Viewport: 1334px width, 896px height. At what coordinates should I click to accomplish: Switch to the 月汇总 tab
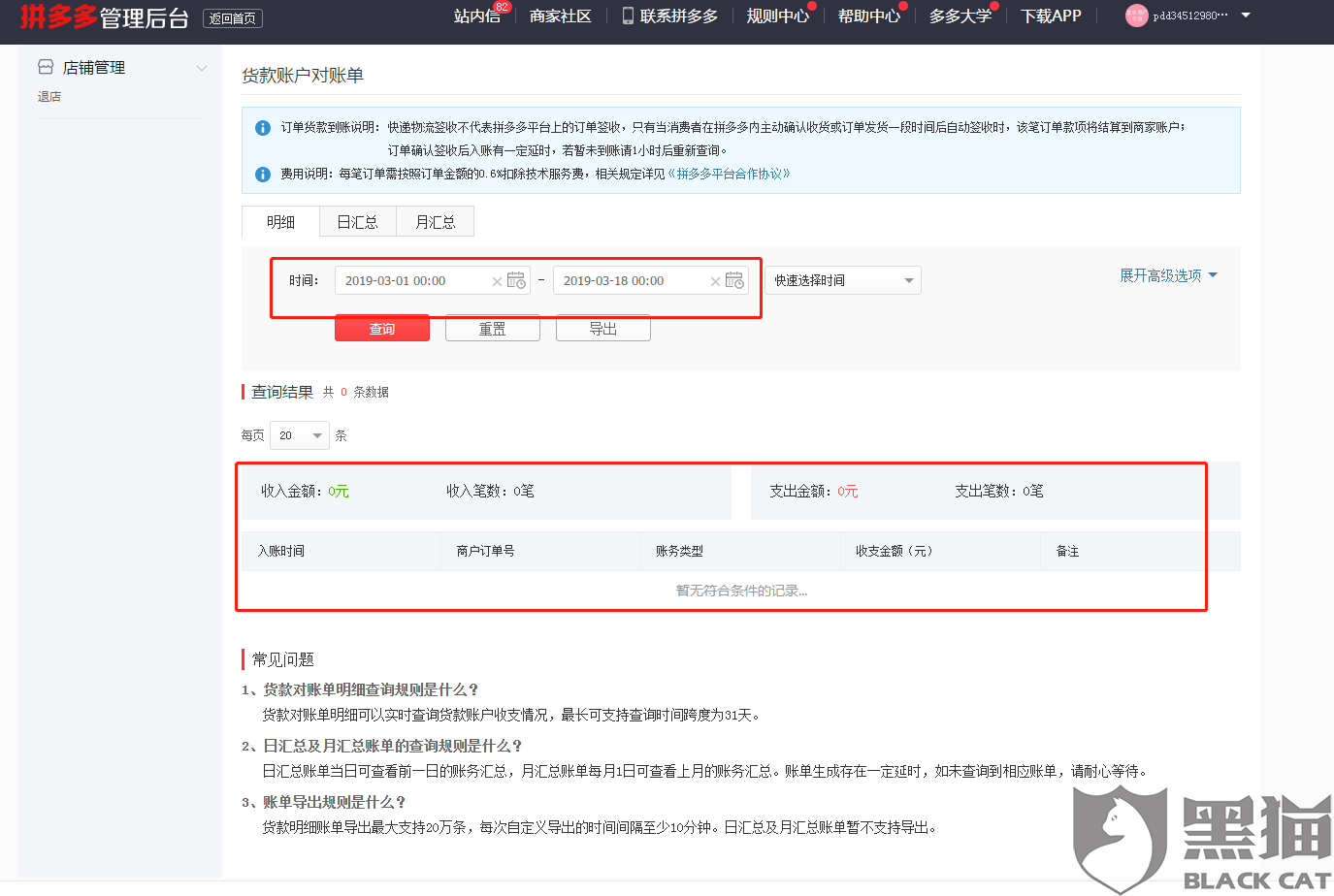tap(436, 222)
